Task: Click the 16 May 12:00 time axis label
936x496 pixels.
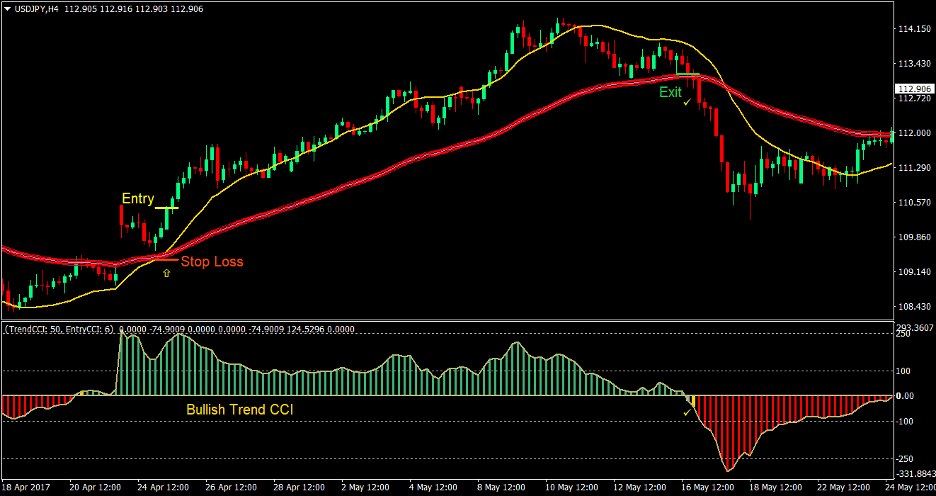Action: [707, 488]
